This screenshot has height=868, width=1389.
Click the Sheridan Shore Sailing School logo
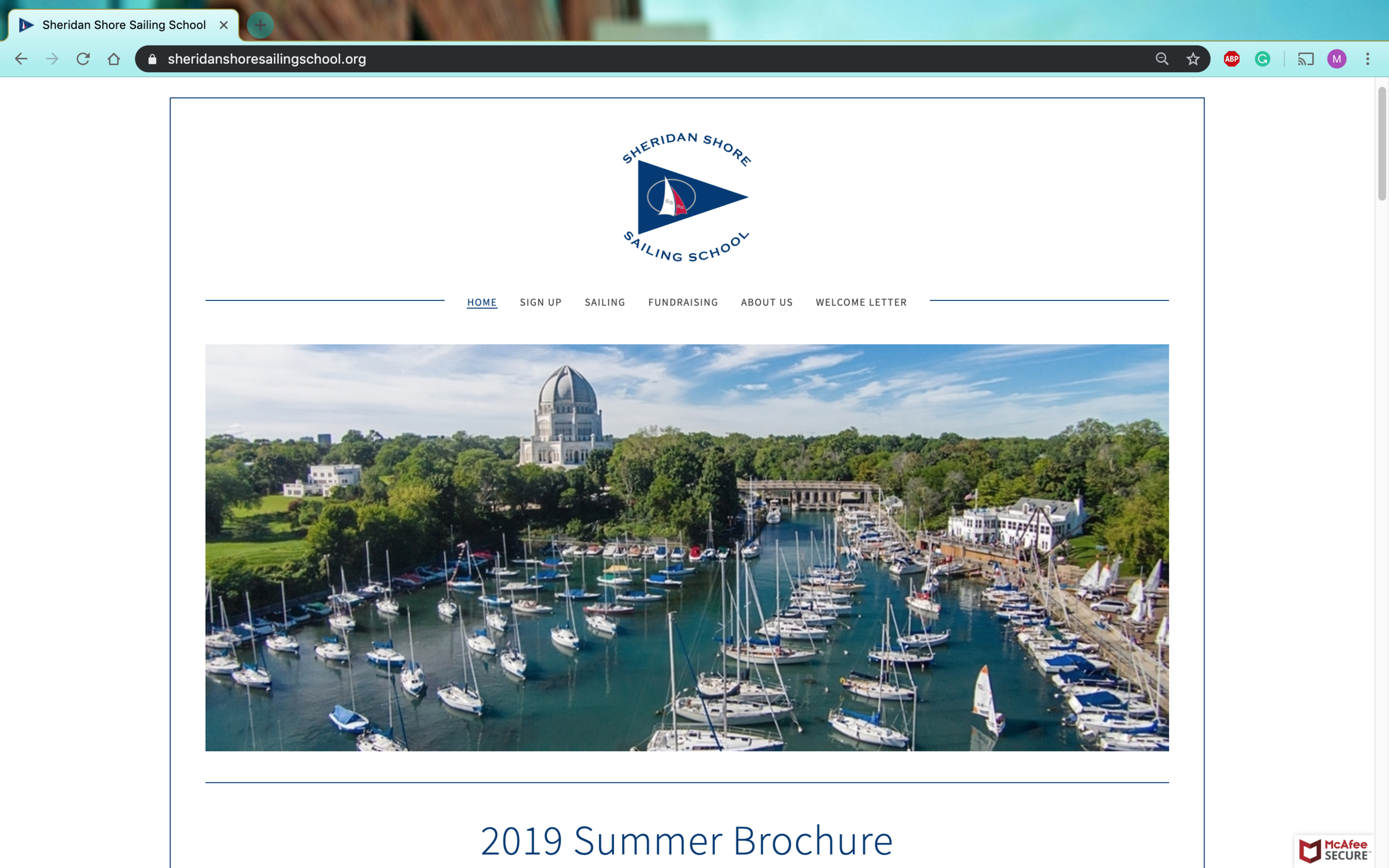pyautogui.click(x=687, y=197)
